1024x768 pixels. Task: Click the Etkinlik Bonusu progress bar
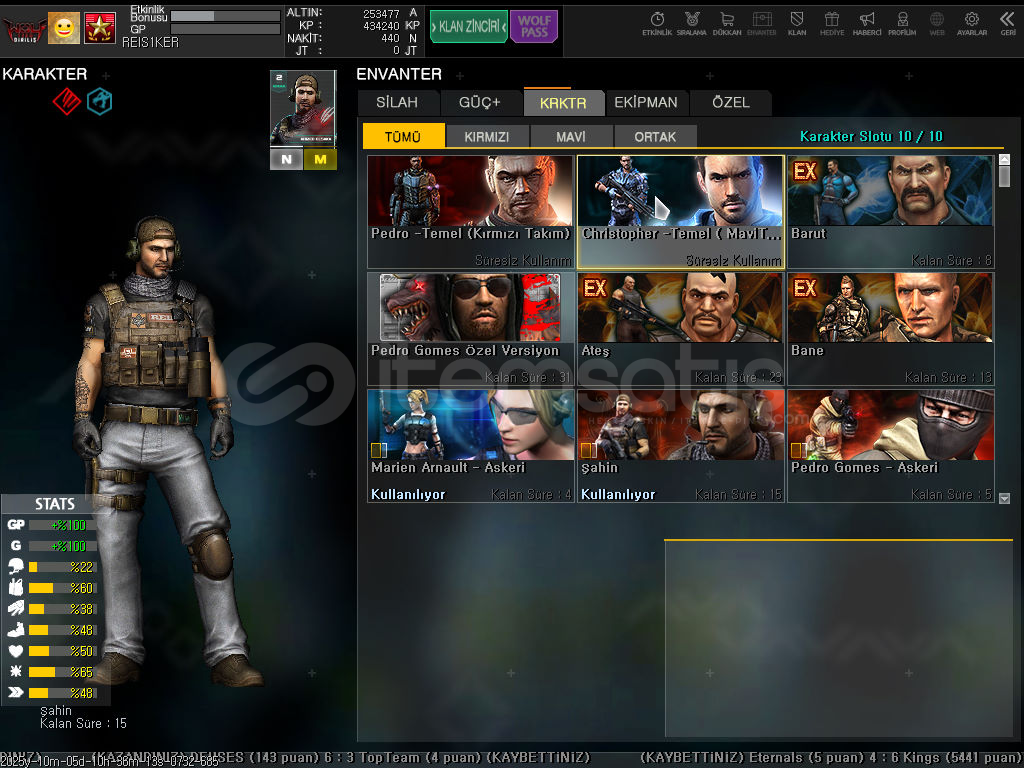pyautogui.click(x=225, y=15)
